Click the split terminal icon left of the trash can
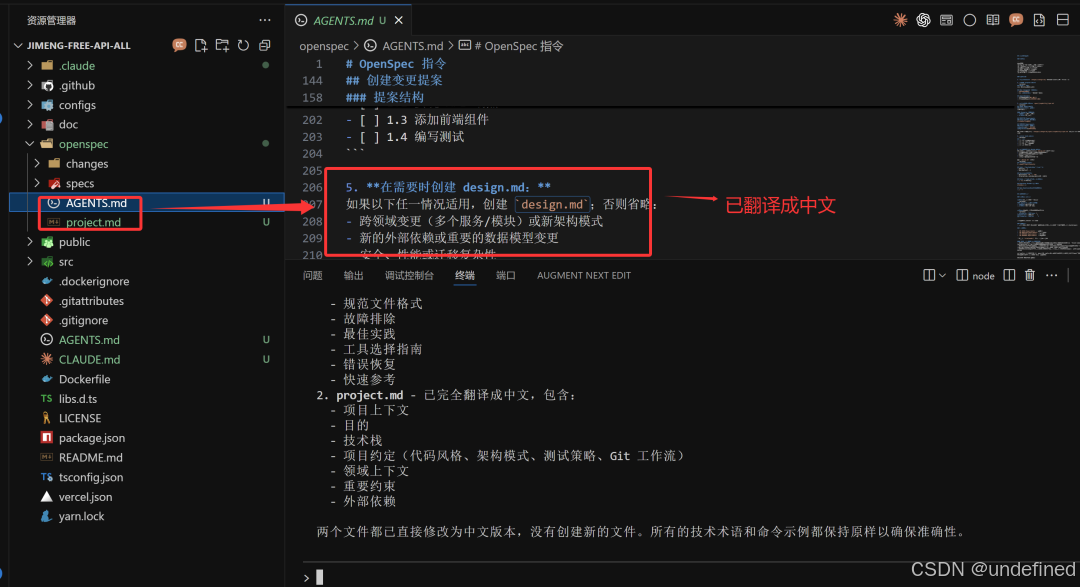Viewport: 1080px width, 587px height. tap(1009, 276)
